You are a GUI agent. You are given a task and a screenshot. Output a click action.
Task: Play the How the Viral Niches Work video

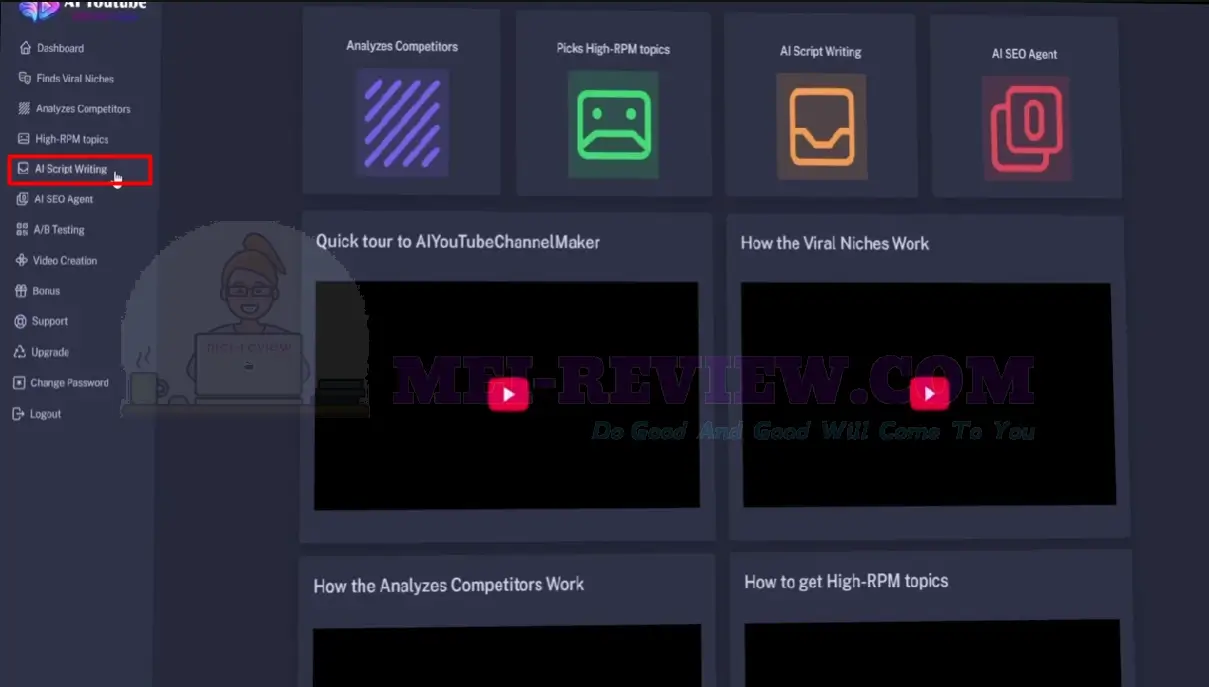click(929, 393)
